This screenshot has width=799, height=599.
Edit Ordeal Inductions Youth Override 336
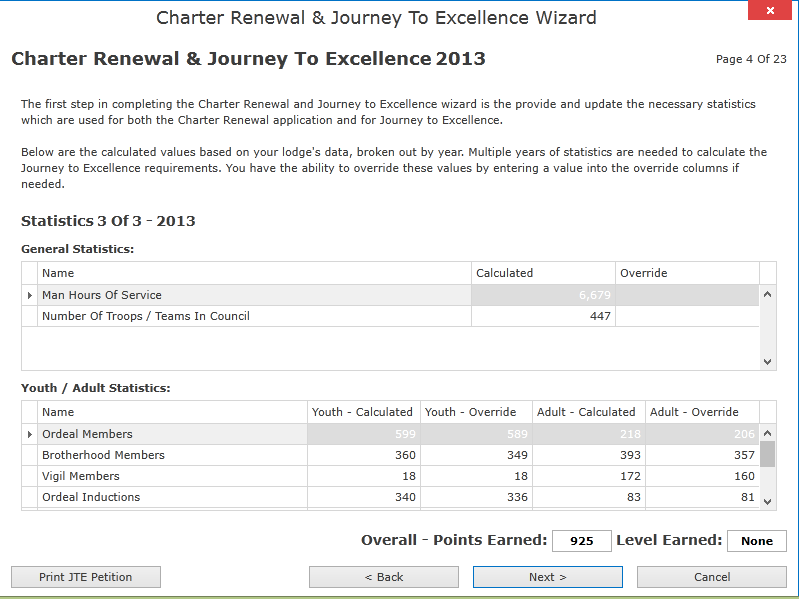point(476,497)
